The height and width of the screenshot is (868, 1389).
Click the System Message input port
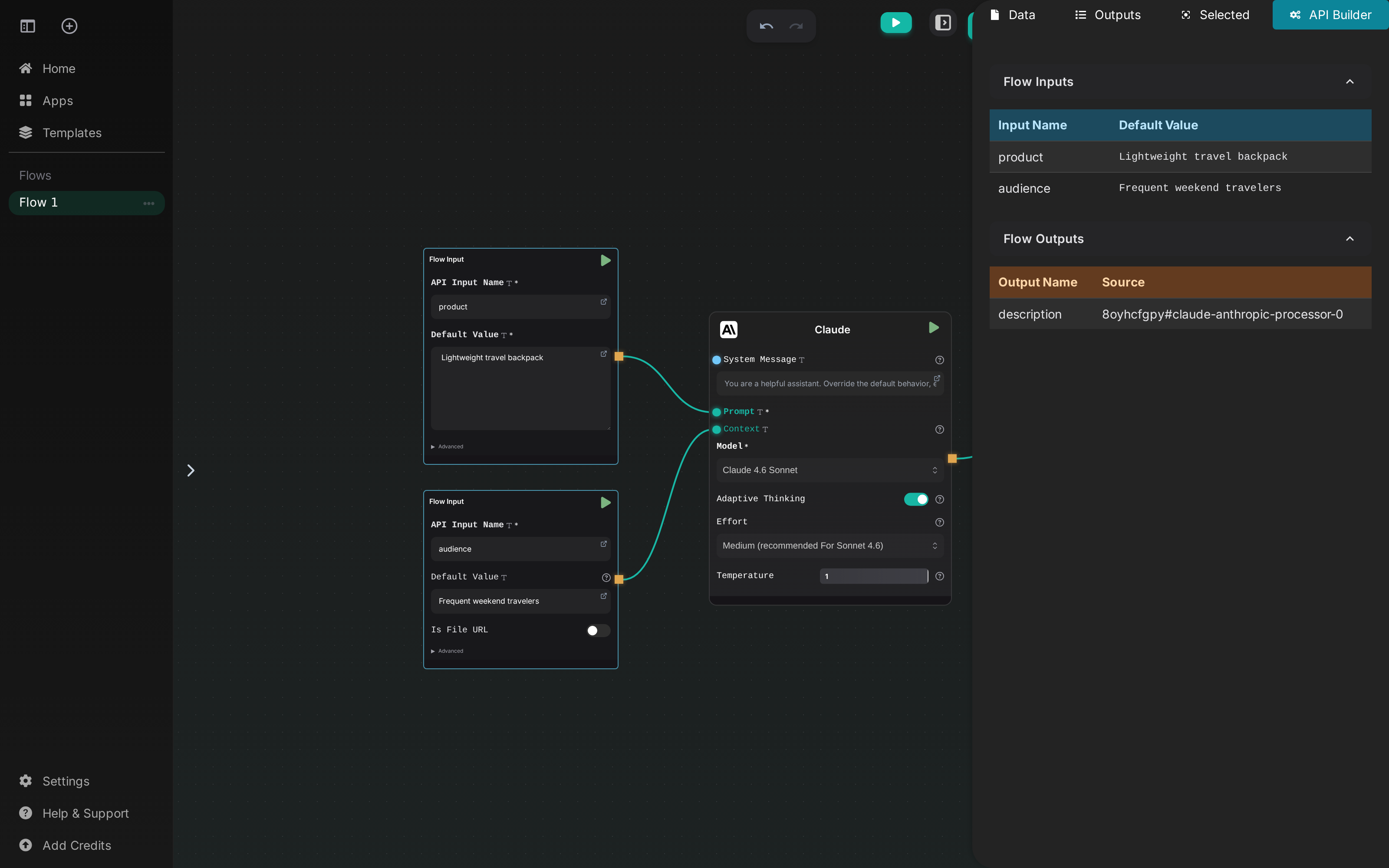pyautogui.click(x=716, y=360)
